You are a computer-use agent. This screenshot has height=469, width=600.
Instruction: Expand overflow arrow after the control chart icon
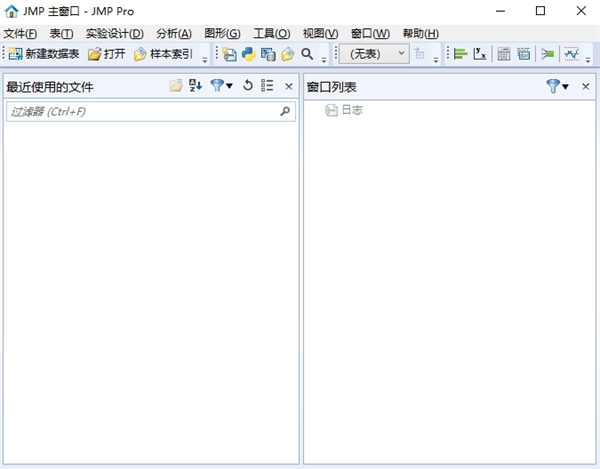[x=588, y=60]
